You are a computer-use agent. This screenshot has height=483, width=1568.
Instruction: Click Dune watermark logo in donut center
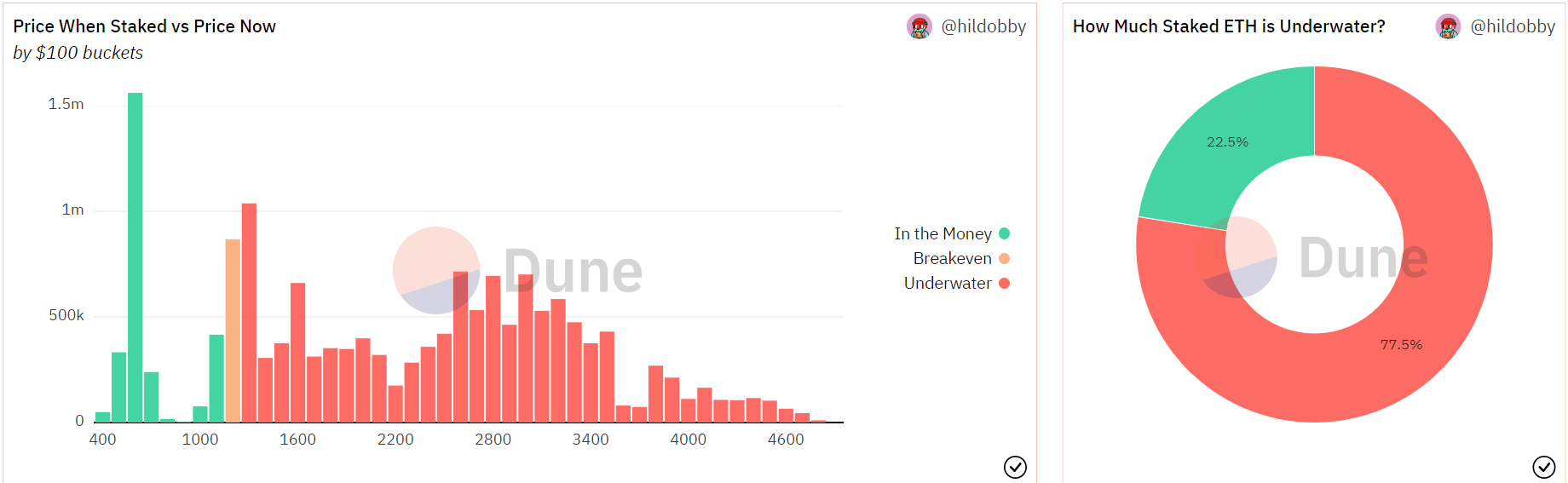(1313, 257)
